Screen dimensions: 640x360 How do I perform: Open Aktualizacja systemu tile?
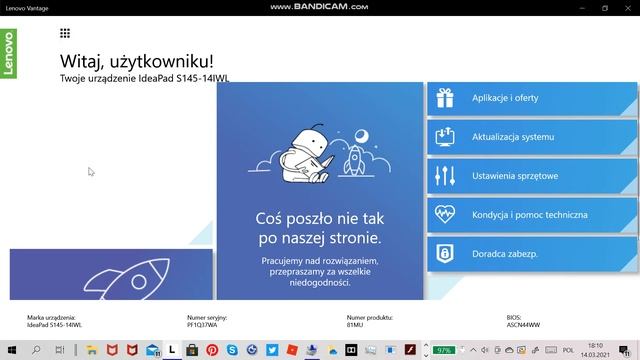(532, 137)
